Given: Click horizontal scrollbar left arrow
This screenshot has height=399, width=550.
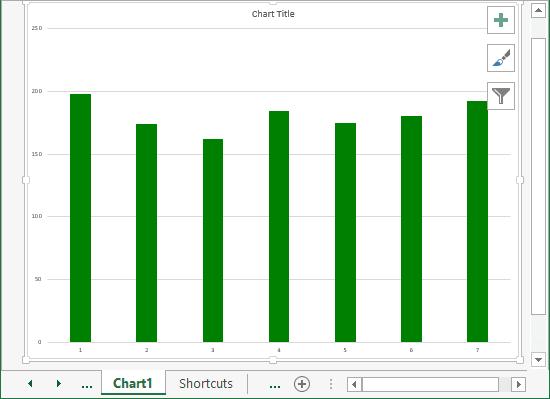Looking at the screenshot, I should pyautogui.click(x=354, y=385).
